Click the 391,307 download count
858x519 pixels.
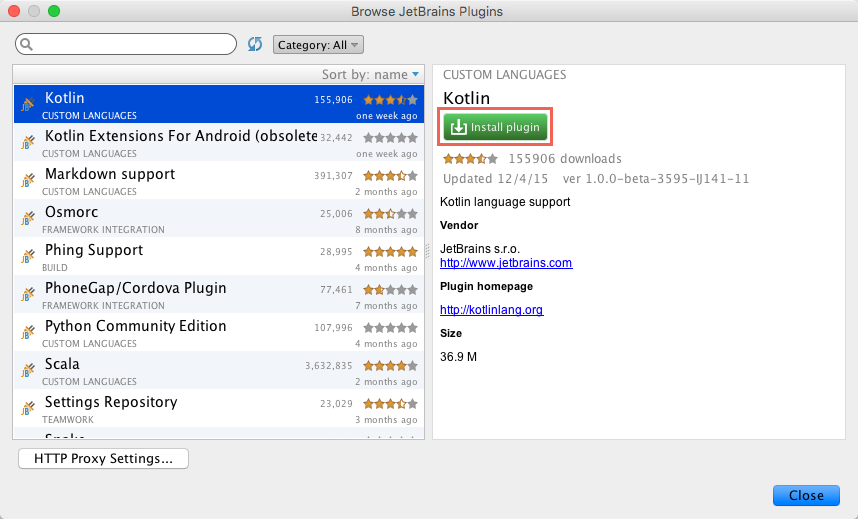coord(333,176)
